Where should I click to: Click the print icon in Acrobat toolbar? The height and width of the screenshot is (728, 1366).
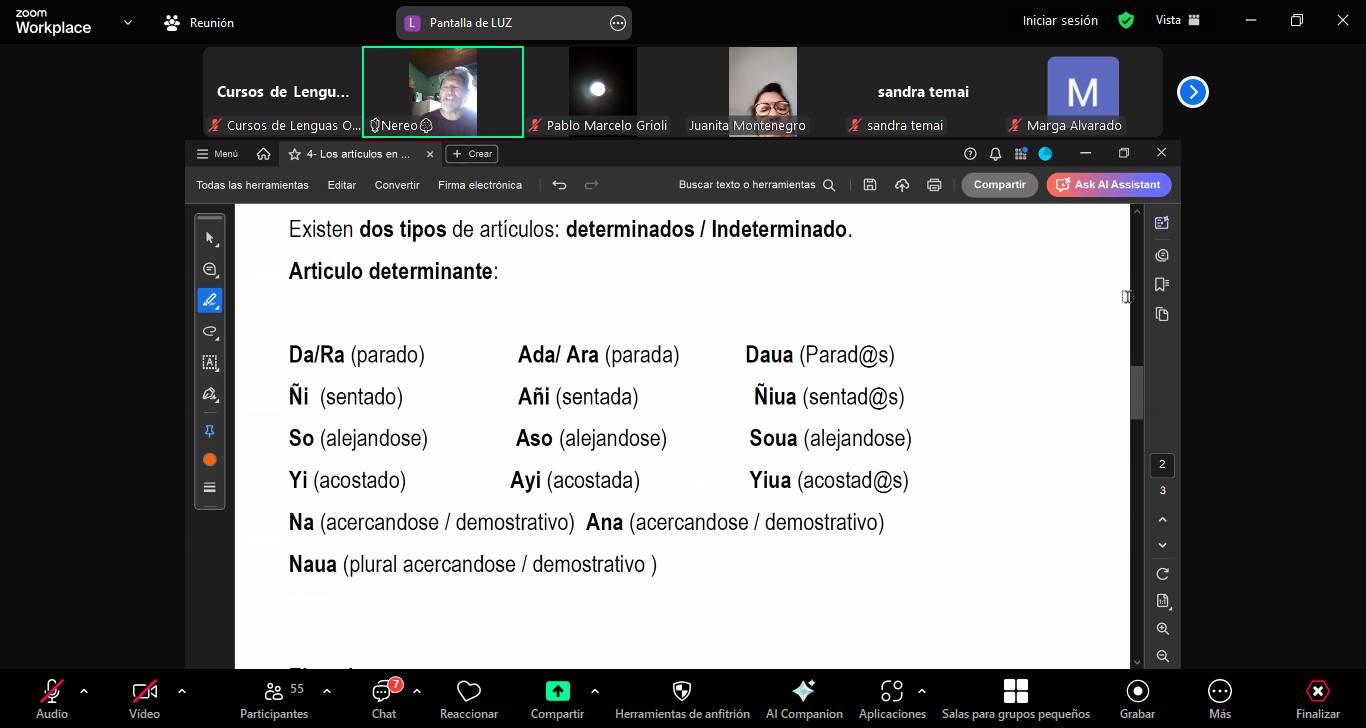(934, 185)
